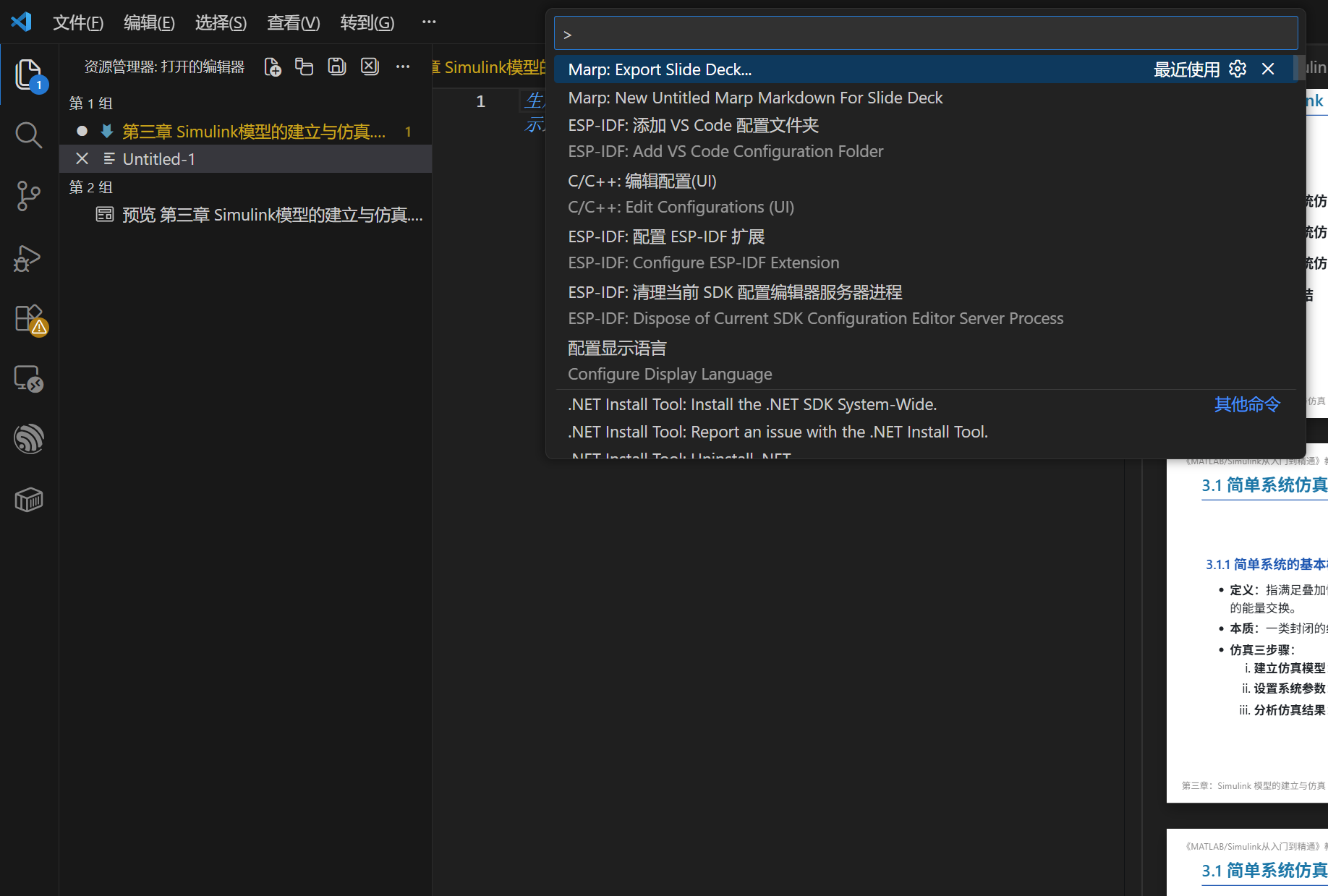1328x896 pixels.
Task: Open the Remote Explorer view
Action: point(29,378)
